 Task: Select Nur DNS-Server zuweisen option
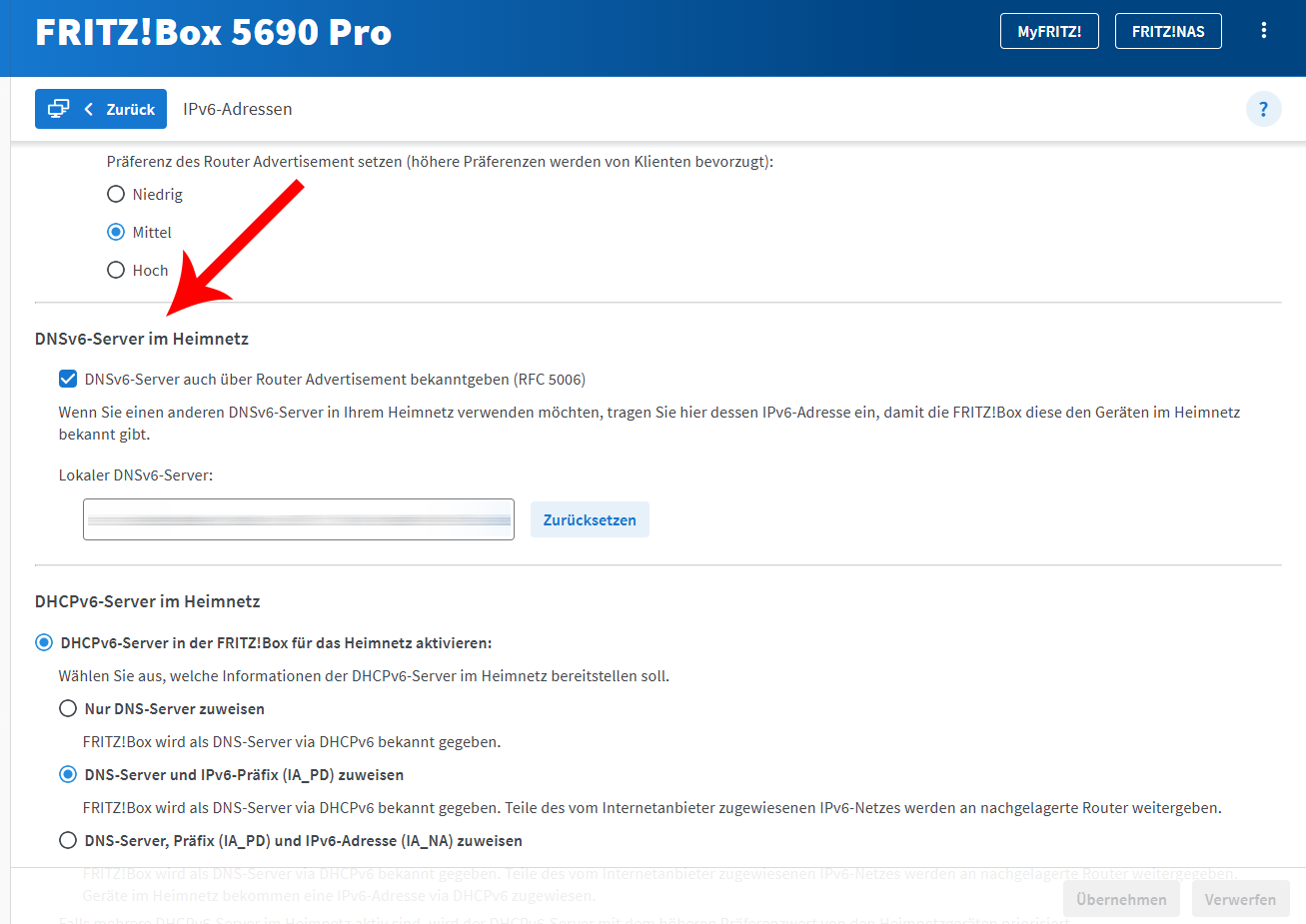click(68, 708)
